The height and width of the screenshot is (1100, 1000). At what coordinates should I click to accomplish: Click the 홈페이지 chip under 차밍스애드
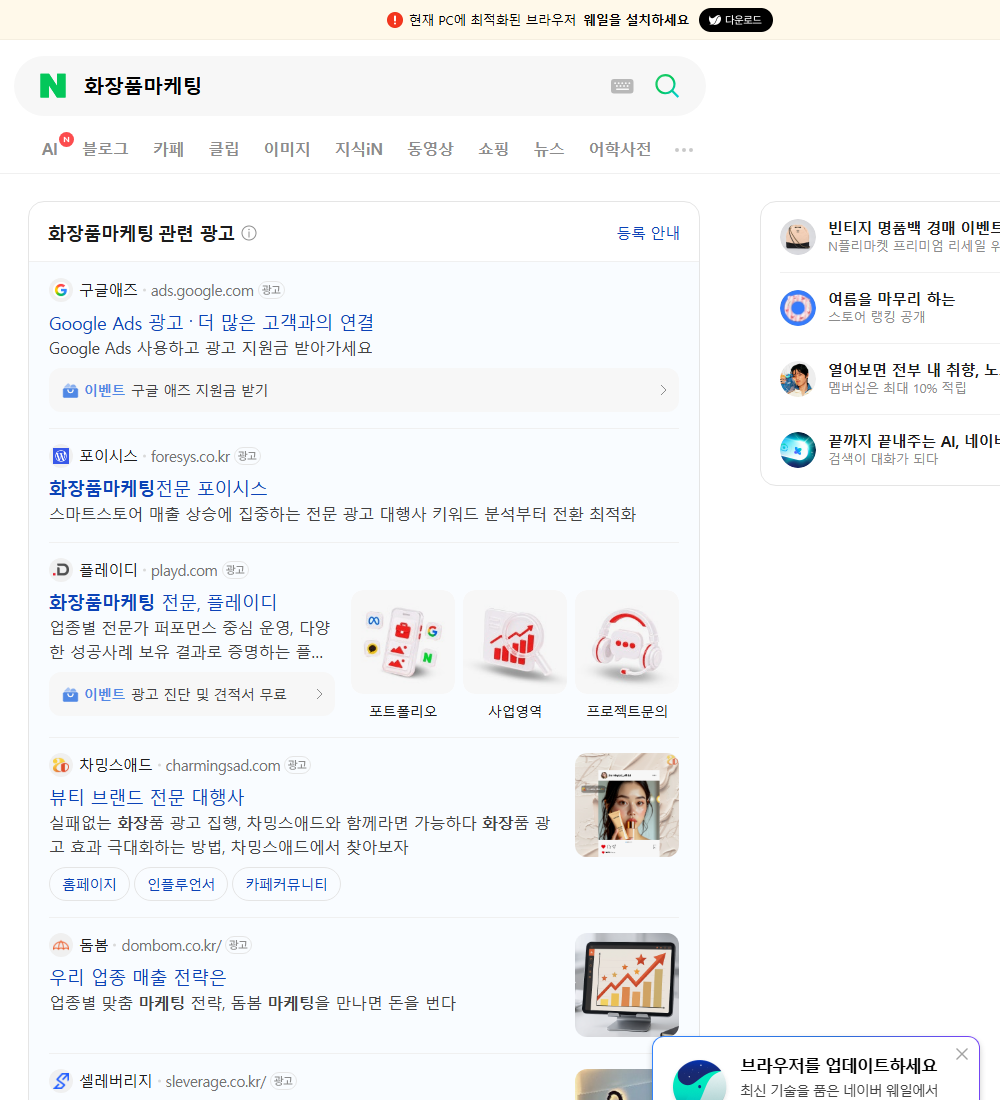[x=89, y=884]
